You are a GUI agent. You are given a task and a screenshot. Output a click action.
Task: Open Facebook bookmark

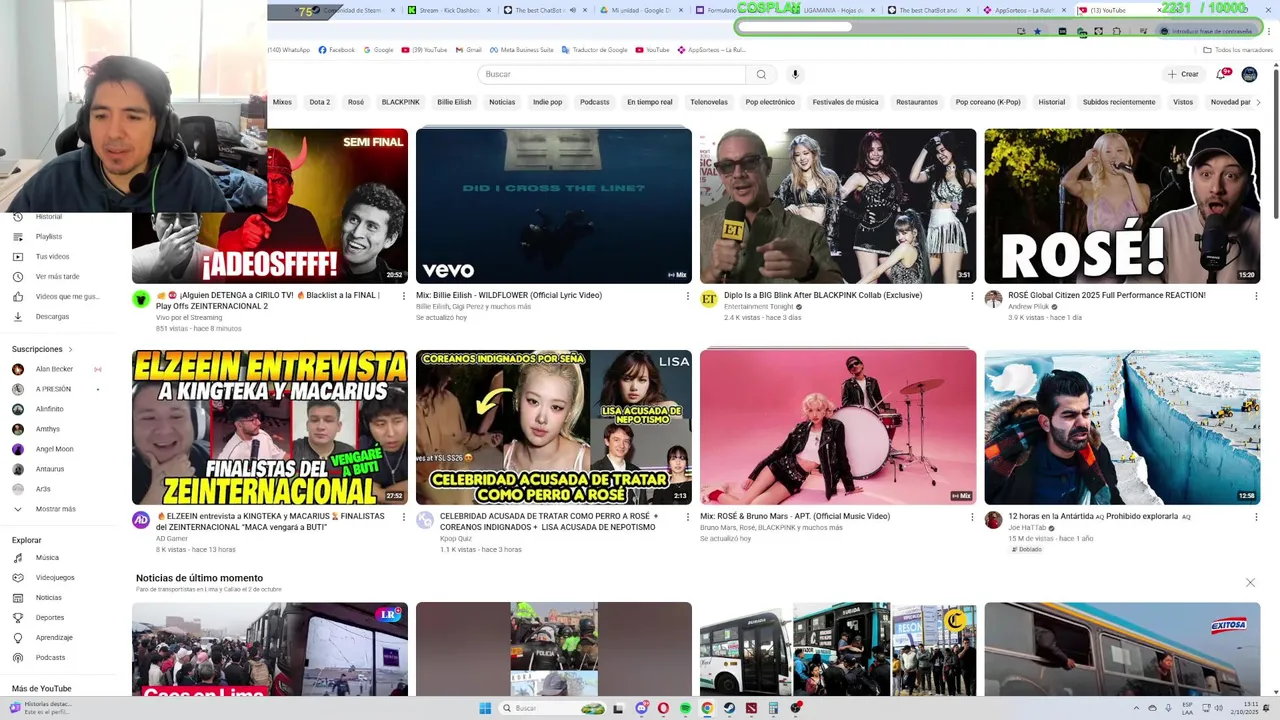337,49
